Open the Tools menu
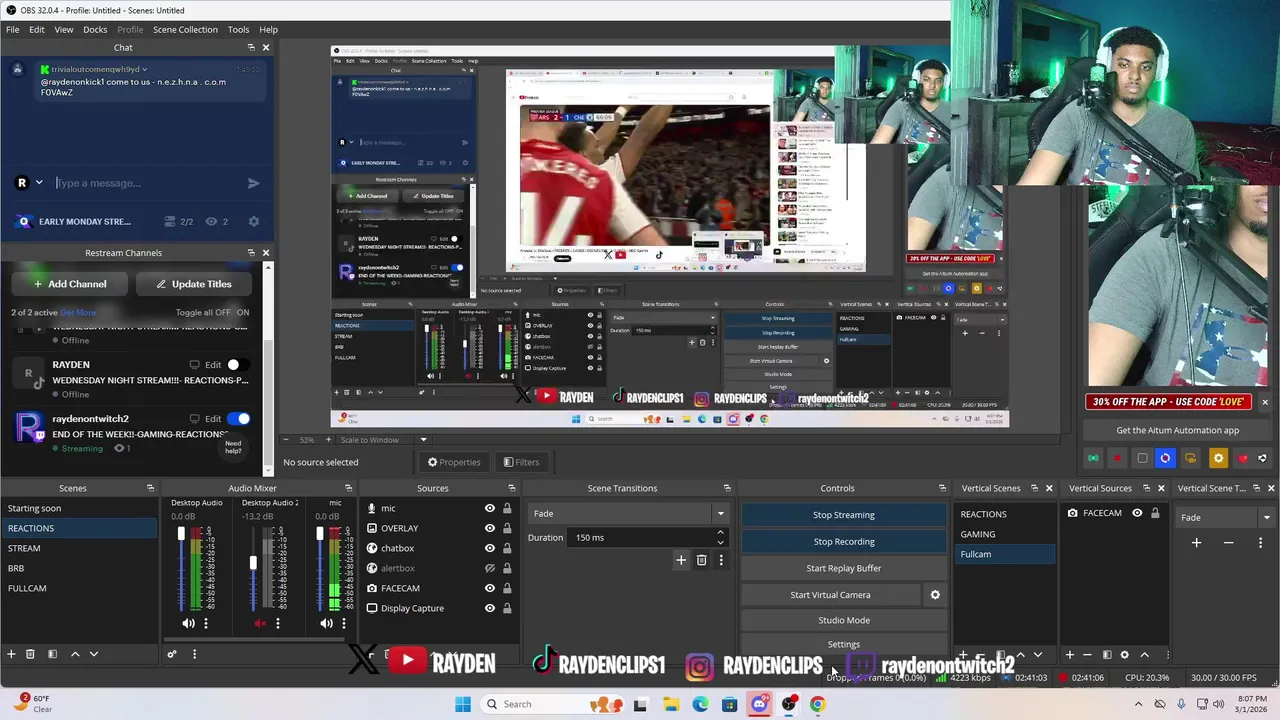Screen dimensions: 1280x720 pos(238,29)
